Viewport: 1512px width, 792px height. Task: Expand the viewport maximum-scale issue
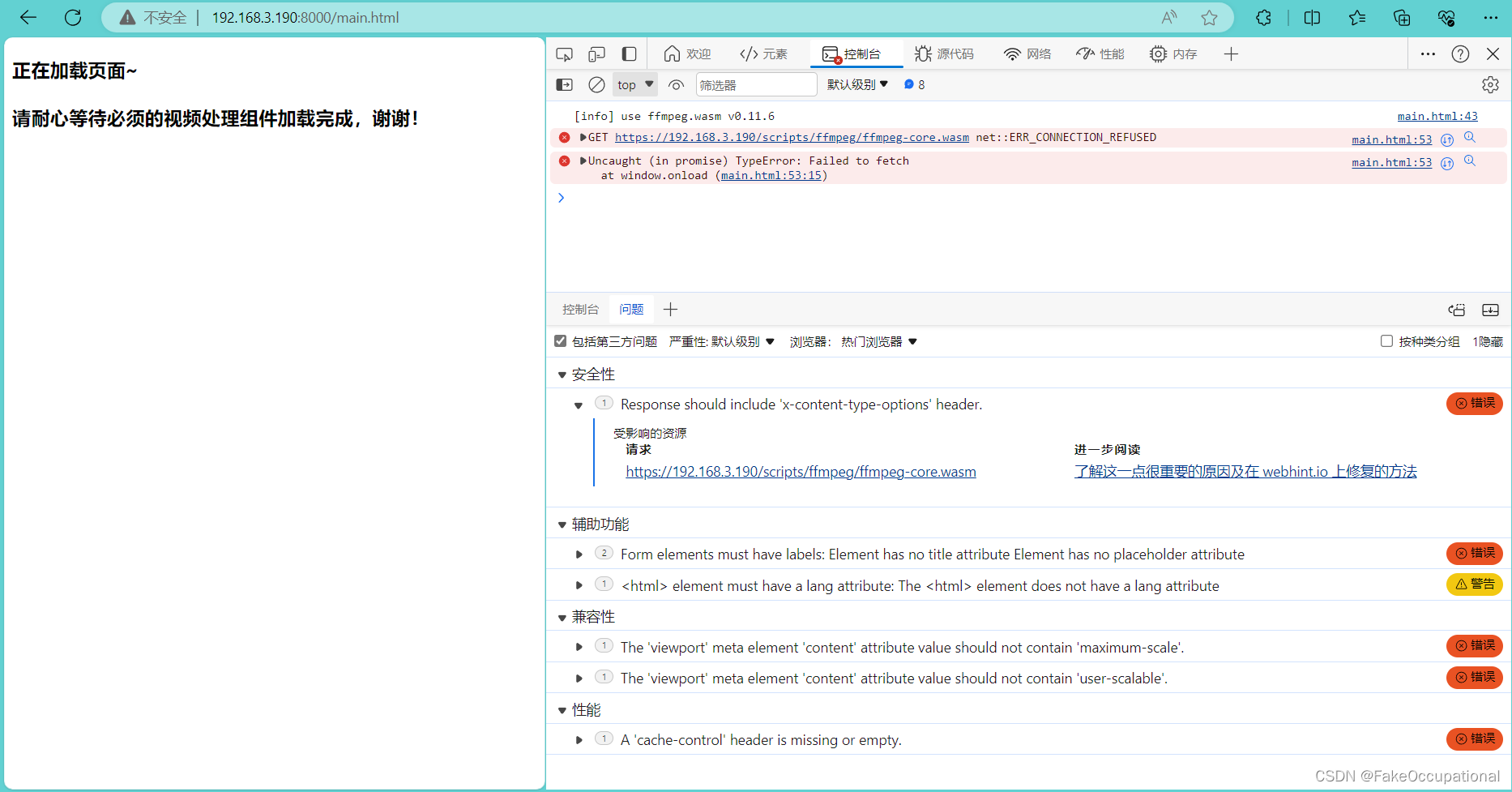tap(579, 647)
